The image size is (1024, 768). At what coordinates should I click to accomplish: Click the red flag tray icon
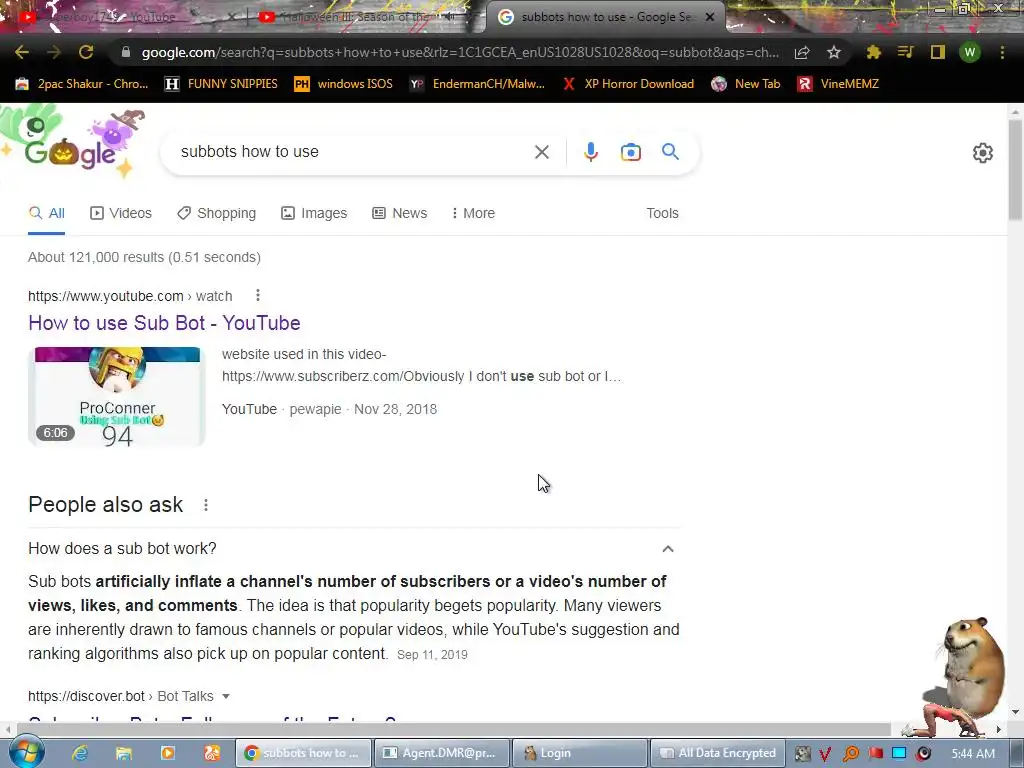point(875,754)
